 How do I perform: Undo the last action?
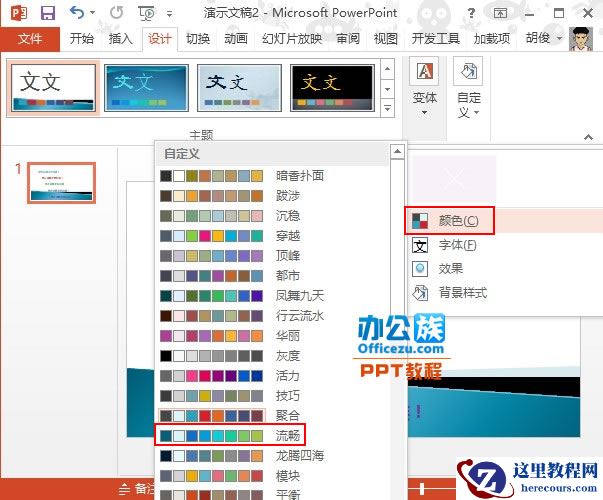(x=77, y=13)
